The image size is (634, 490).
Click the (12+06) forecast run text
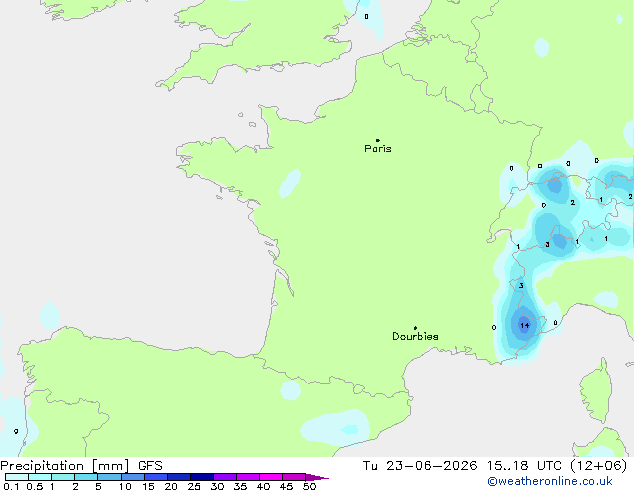point(598,466)
